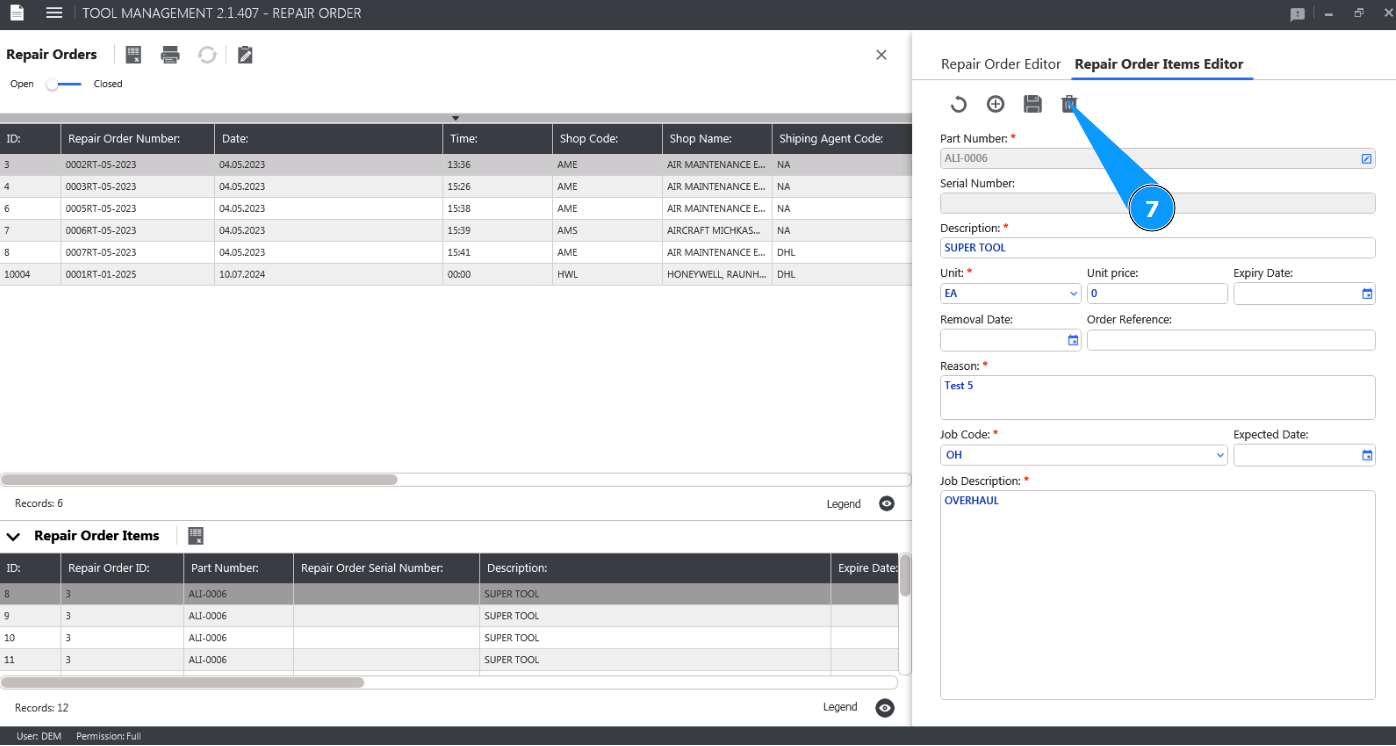Click the Reason text area with Test 5
This screenshot has width=1396, height=746.
(x=1158, y=398)
